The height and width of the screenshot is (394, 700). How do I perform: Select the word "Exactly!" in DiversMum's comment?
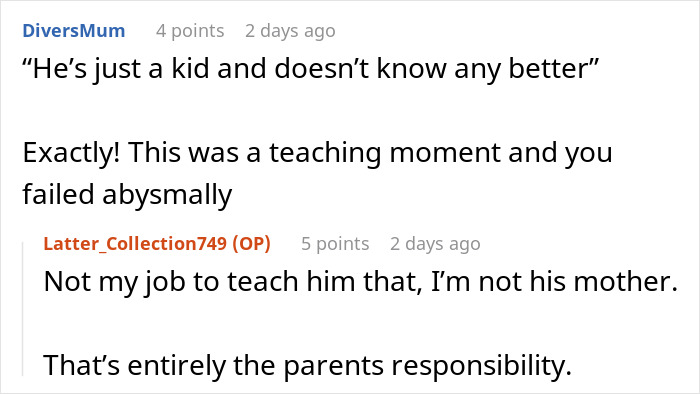[x=71, y=153]
